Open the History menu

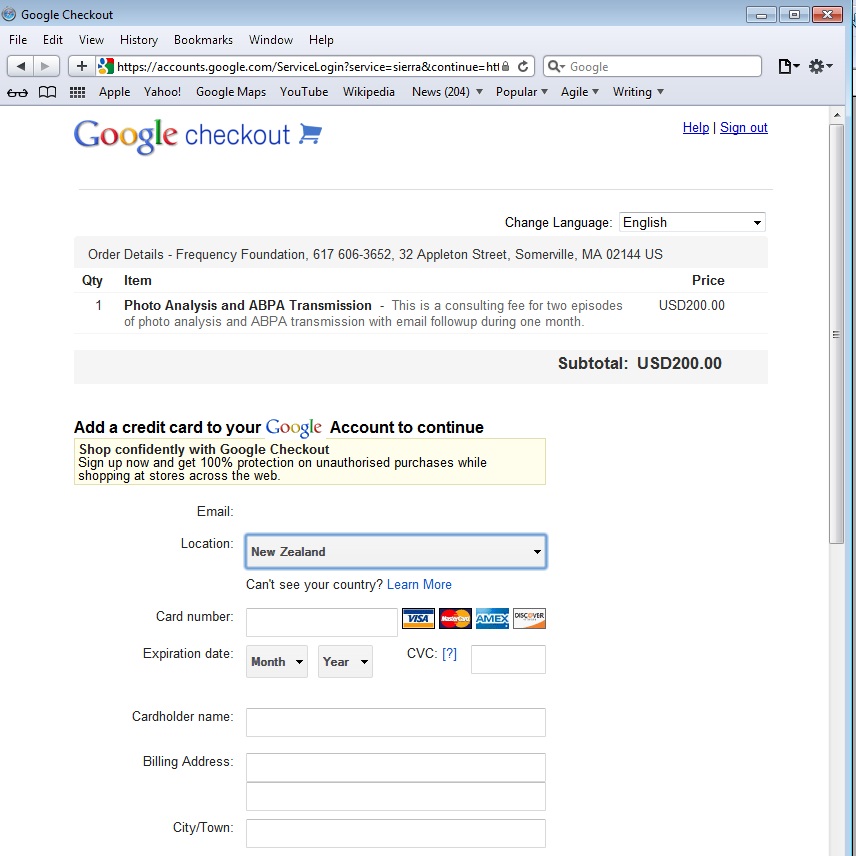click(139, 40)
